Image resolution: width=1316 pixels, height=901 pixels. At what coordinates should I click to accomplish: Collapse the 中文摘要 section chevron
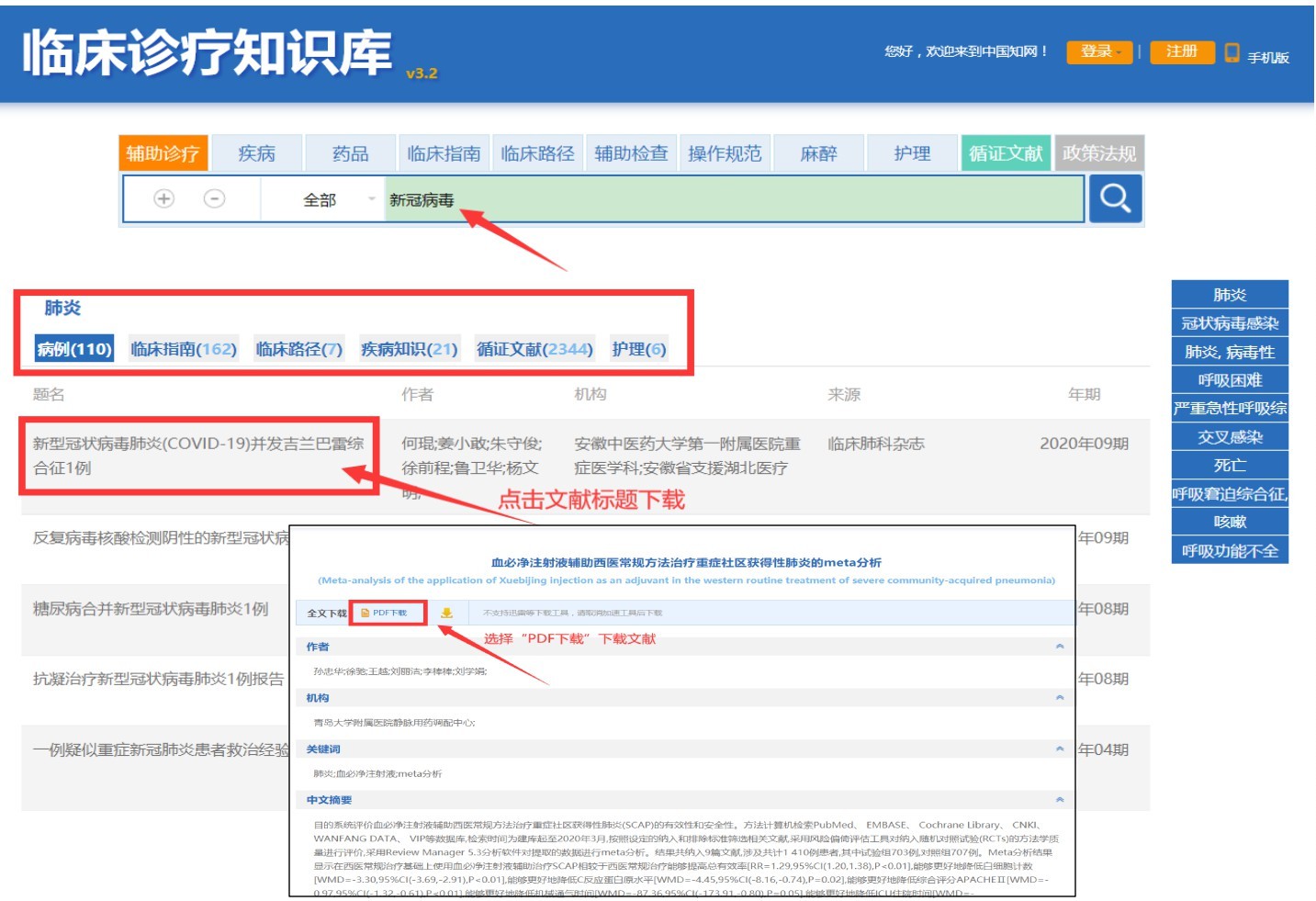pyautogui.click(x=1060, y=800)
